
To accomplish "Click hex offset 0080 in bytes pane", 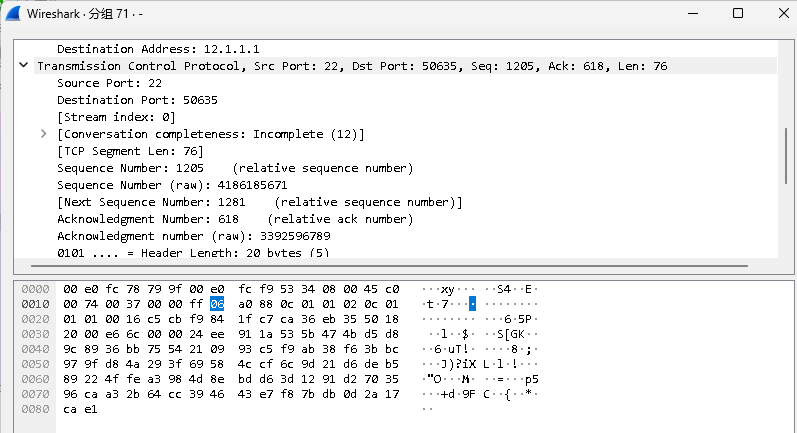I will (x=35, y=409).
